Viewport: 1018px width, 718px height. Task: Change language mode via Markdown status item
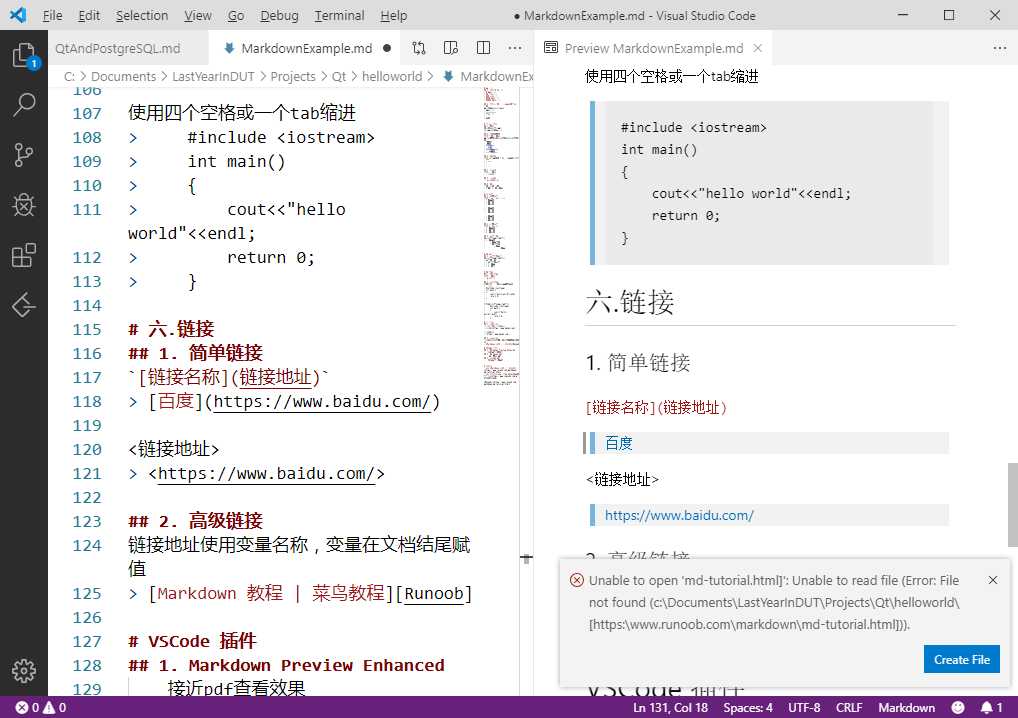[906, 708]
